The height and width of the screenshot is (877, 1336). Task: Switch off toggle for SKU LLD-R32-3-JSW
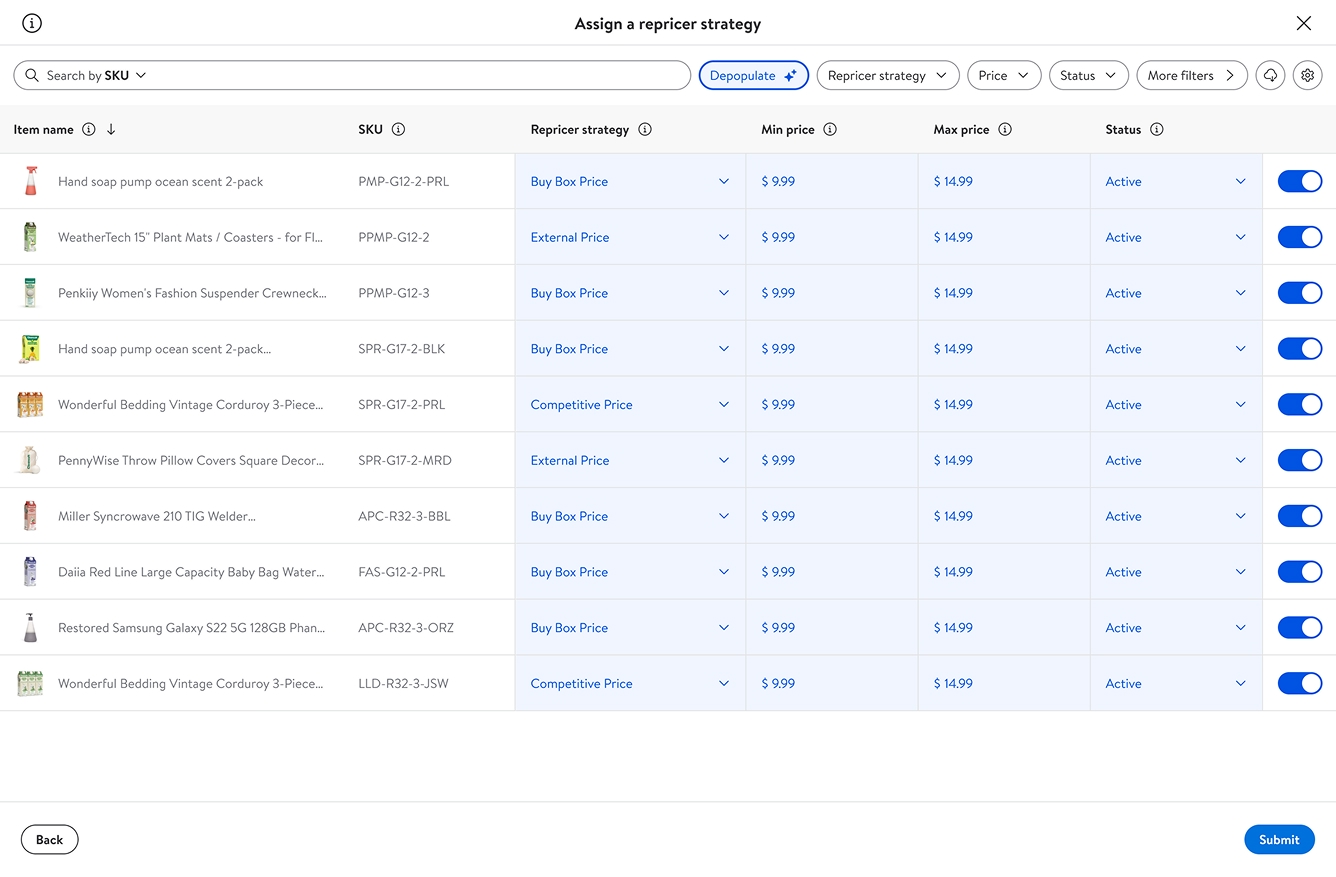1299,683
